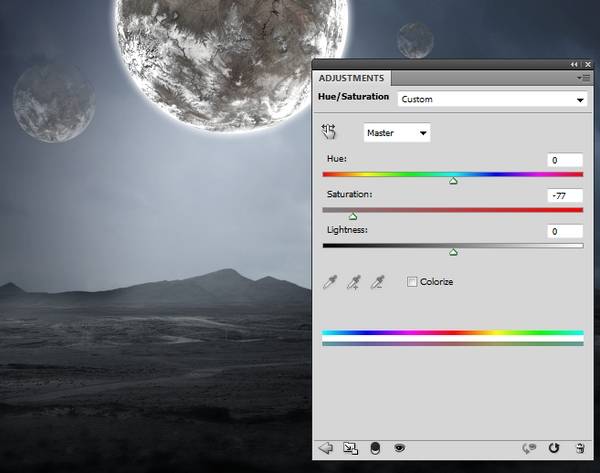The image size is (600, 473).
Task: Close the Adjustments panel
Action: point(587,64)
